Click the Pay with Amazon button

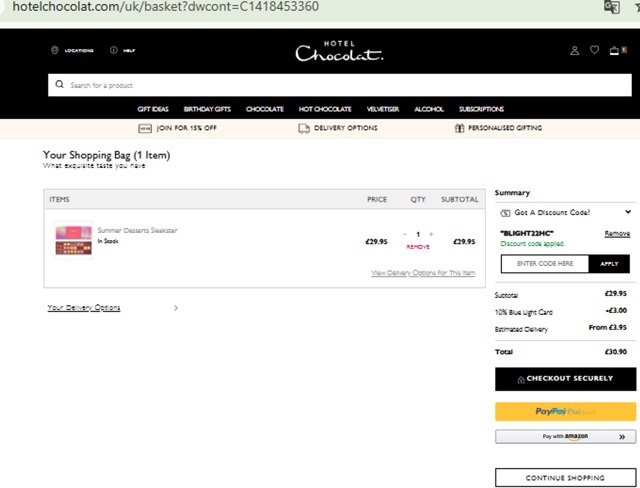pyautogui.click(x=565, y=437)
